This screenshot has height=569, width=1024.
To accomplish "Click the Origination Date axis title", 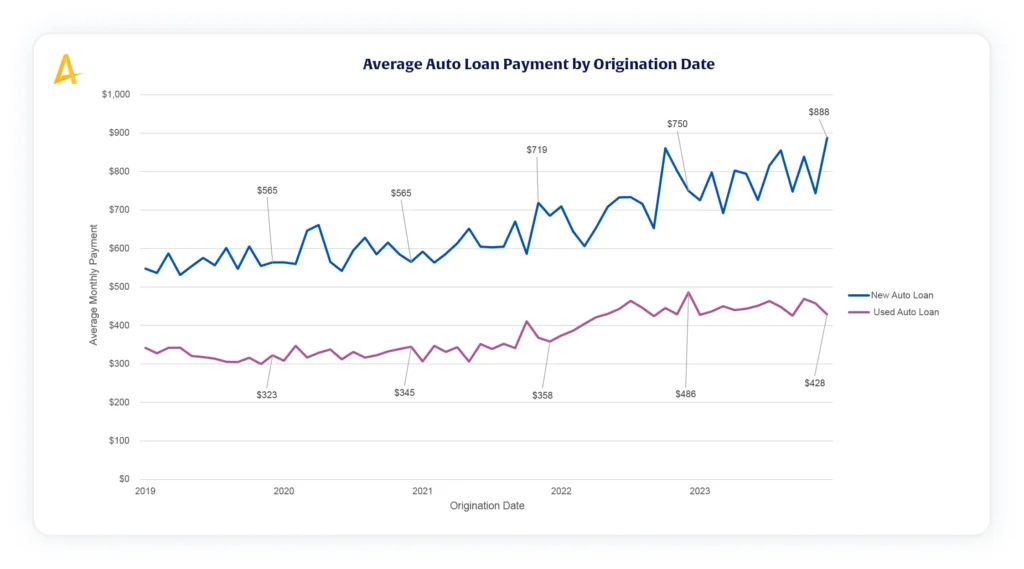I will click(x=487, y=506).
